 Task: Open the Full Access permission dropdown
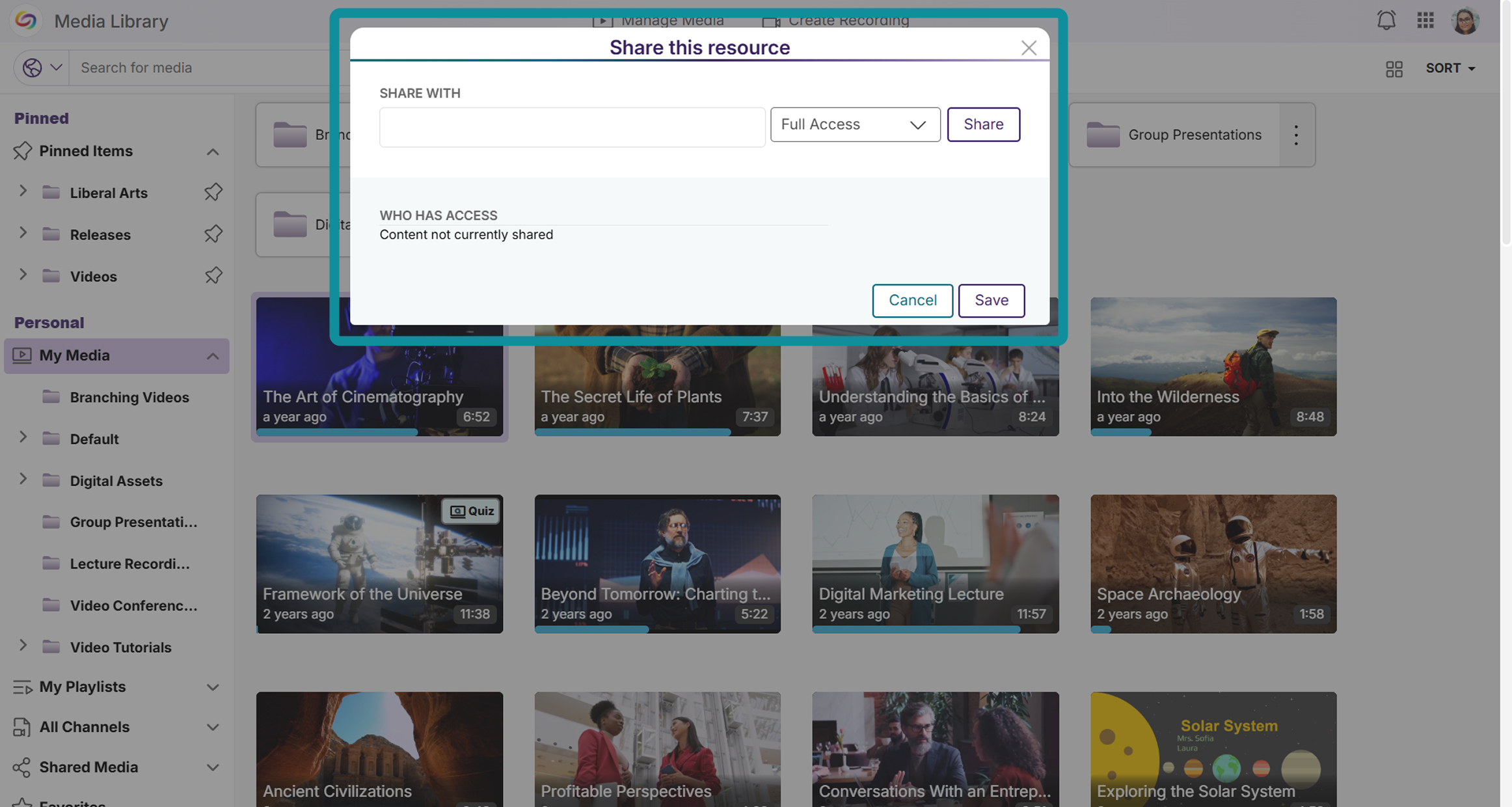855,124
